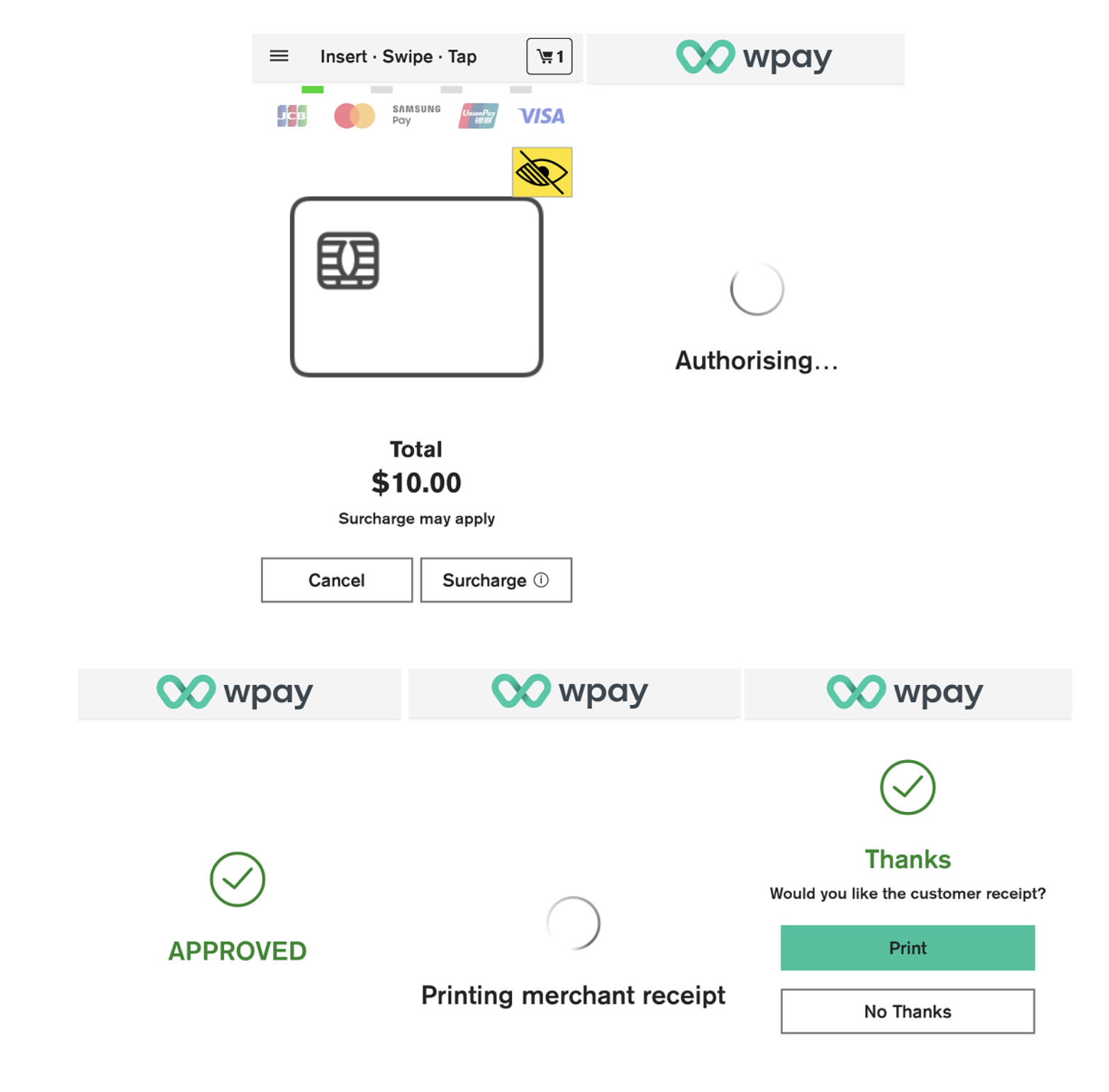Screen dimensions: 1109x1092
Task: Open the hamburger navigation menu
Action: (x=279, y=56)
